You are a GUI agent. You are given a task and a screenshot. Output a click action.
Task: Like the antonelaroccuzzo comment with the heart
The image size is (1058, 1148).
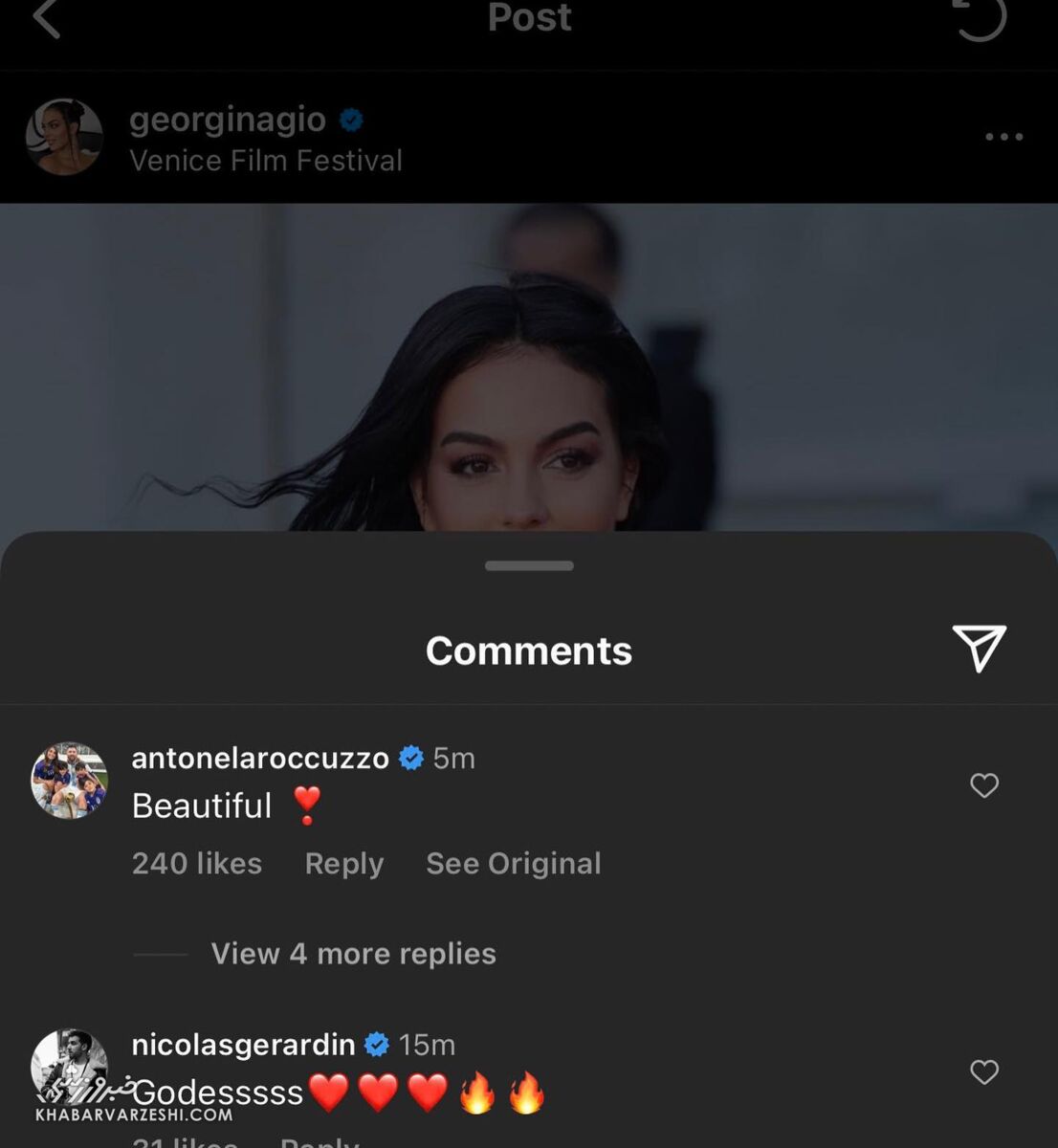(x=984, y=785)
